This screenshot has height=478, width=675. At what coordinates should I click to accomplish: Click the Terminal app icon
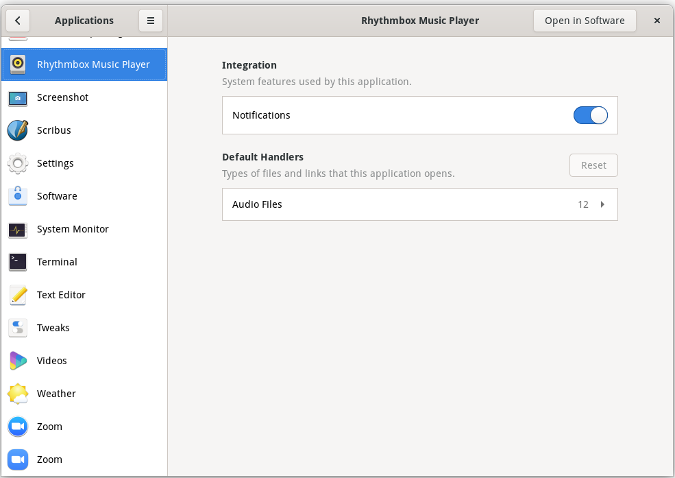tap(18, 262)
